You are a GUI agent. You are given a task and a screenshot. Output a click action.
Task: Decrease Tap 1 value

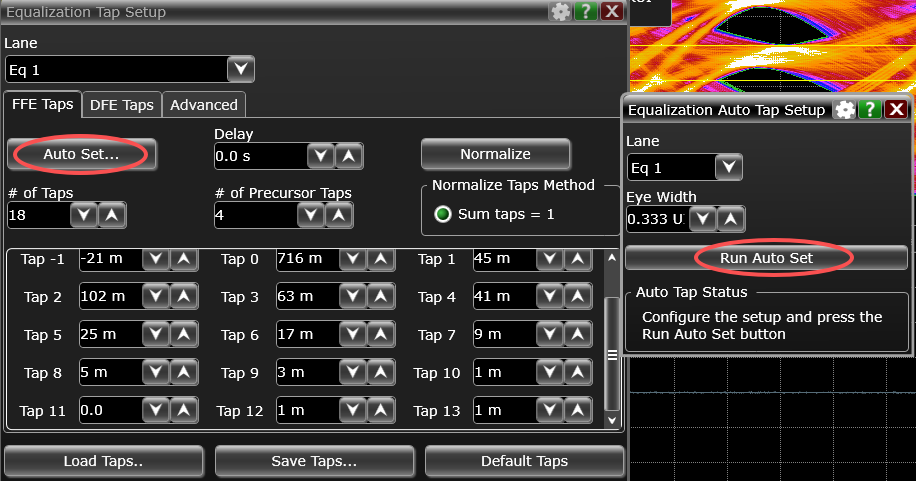click(x=550, y=259)
